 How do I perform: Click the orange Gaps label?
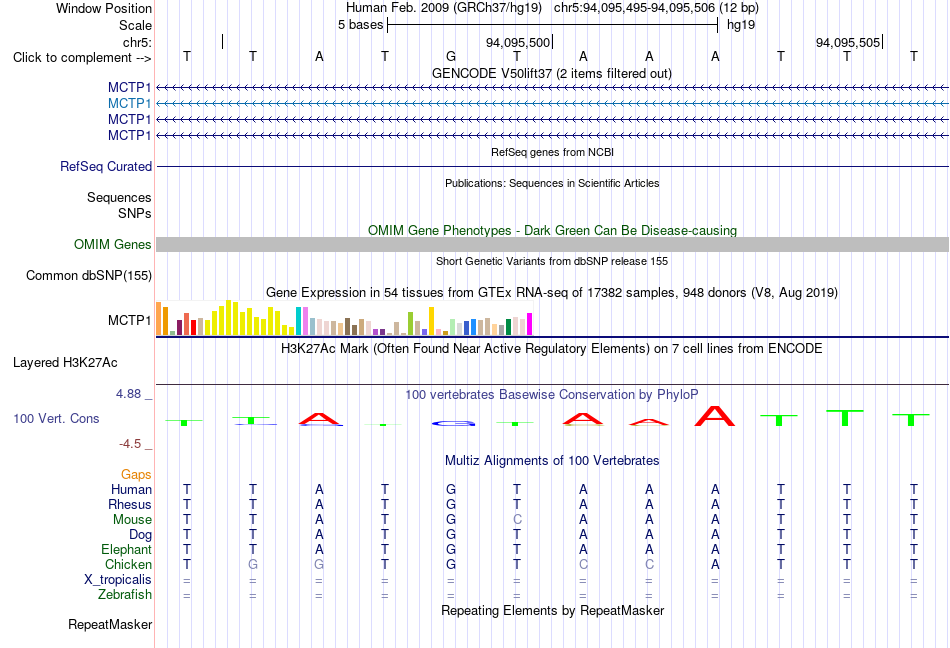click(x=136, y=475)
